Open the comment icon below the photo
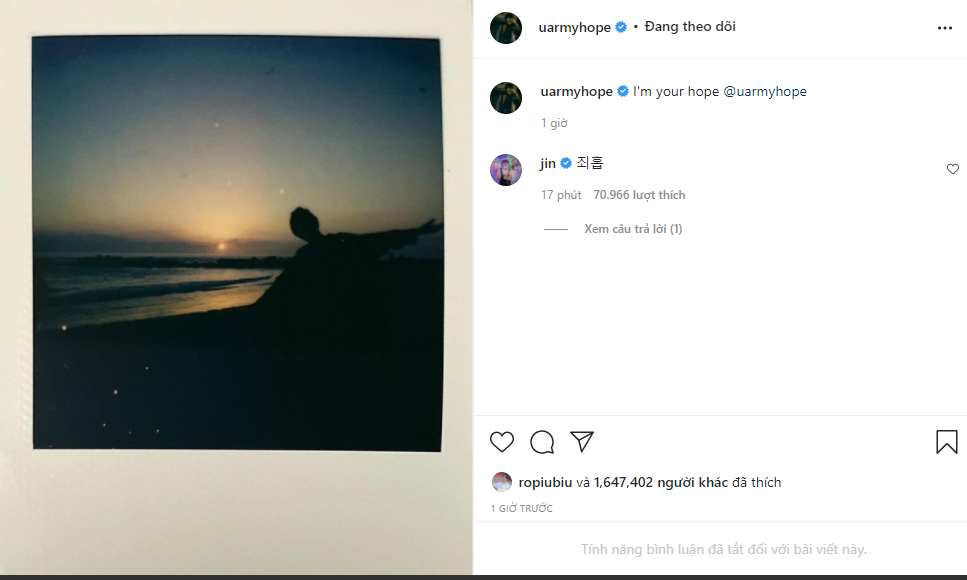The height and width of the screenshot is (580, 967). coord(541,441)
